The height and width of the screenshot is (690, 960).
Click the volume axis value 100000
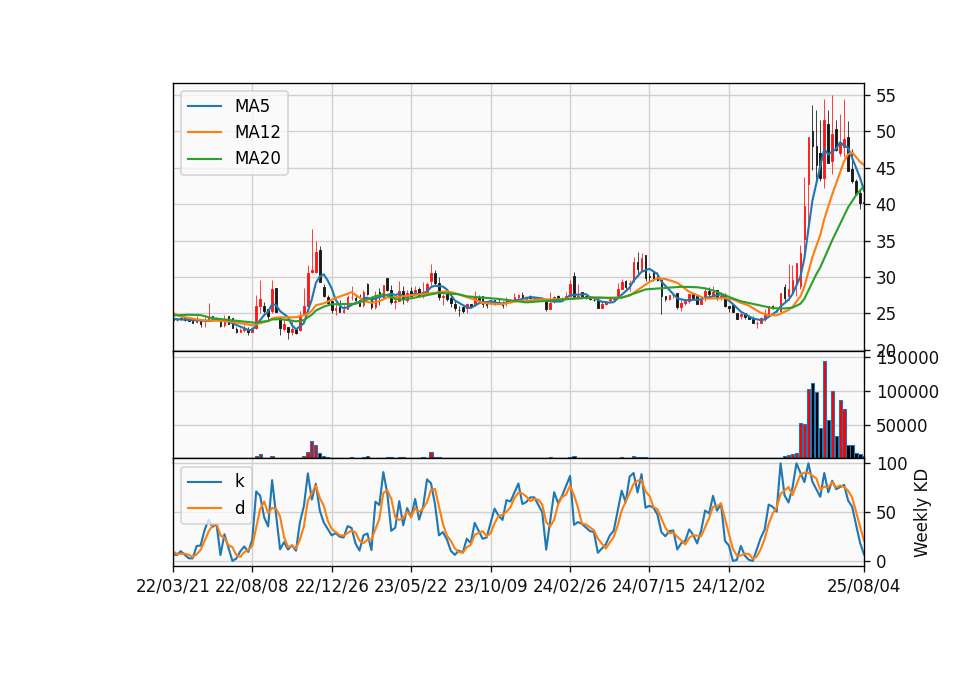coord(907,392)
